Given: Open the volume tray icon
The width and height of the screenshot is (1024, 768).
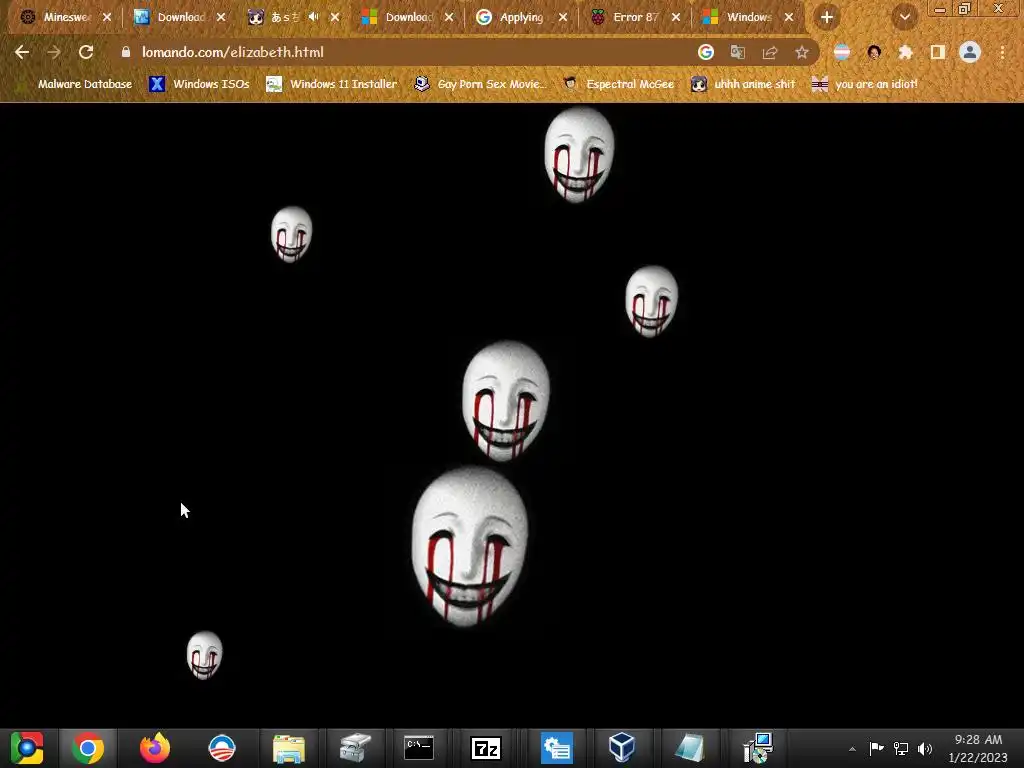Looking at the screenshot, I should tap(925, 748).
